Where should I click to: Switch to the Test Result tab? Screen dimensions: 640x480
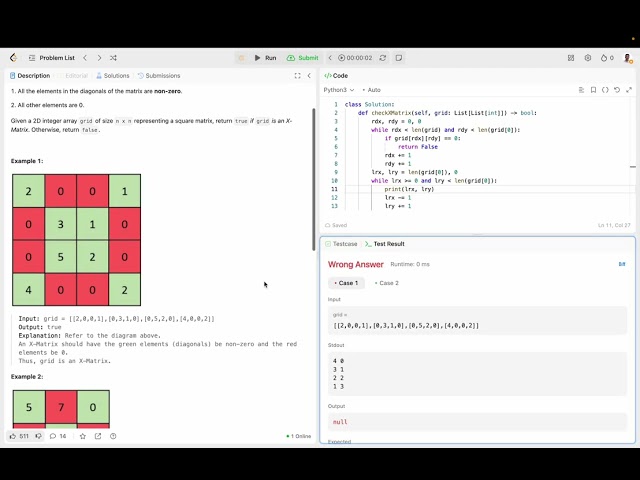[x=384, y=244]
